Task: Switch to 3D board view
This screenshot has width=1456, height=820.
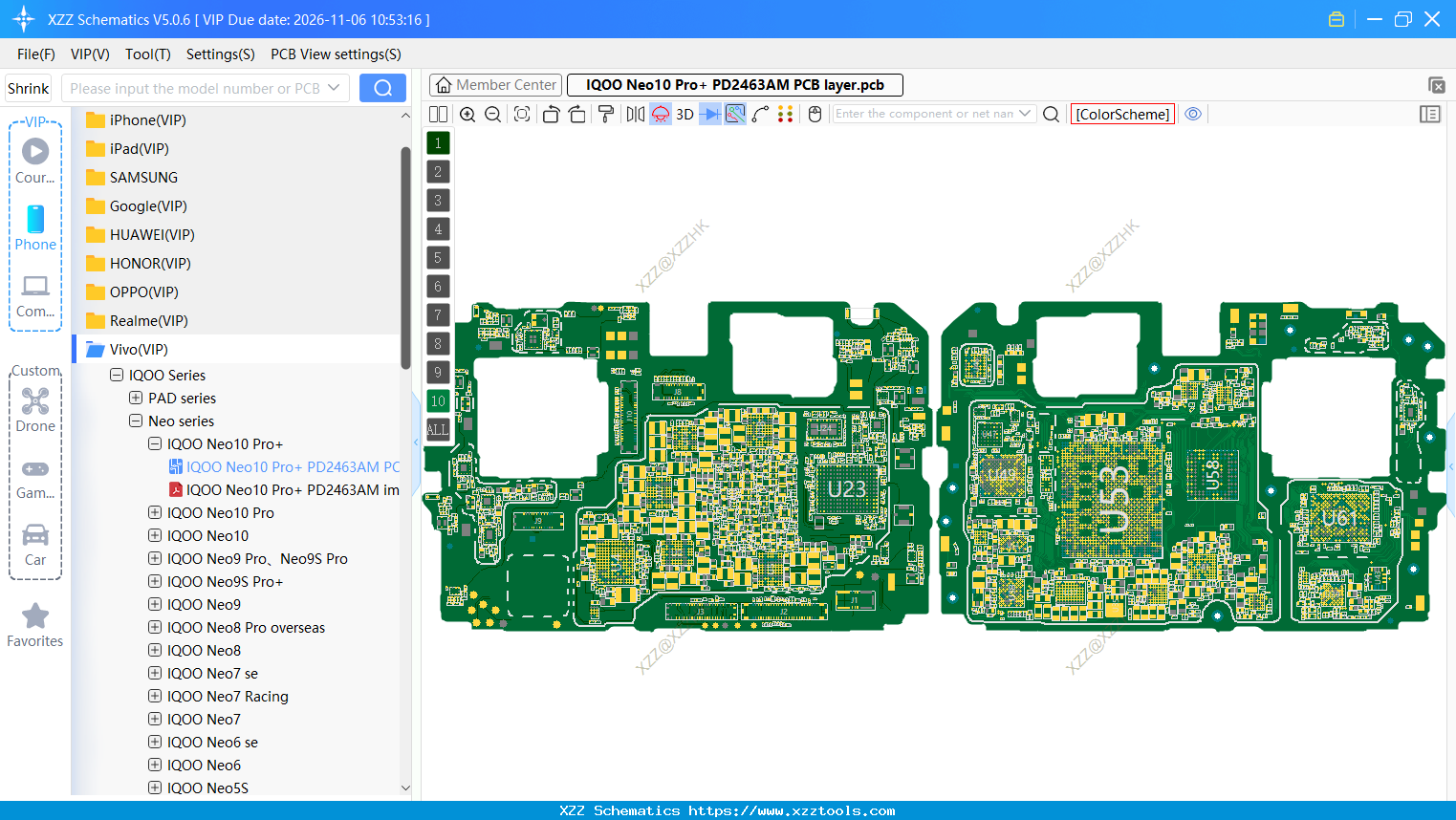Action: pos(685,114)
